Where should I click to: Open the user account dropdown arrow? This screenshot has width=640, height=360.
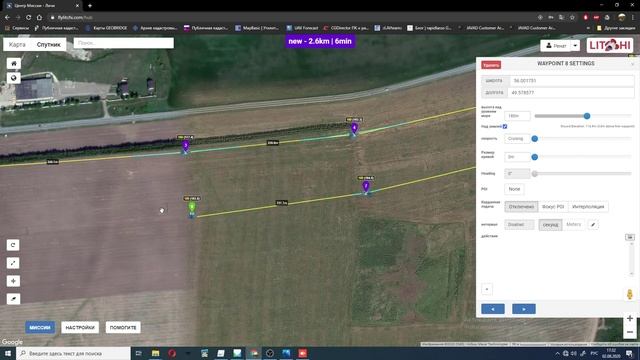click(575, 46)
